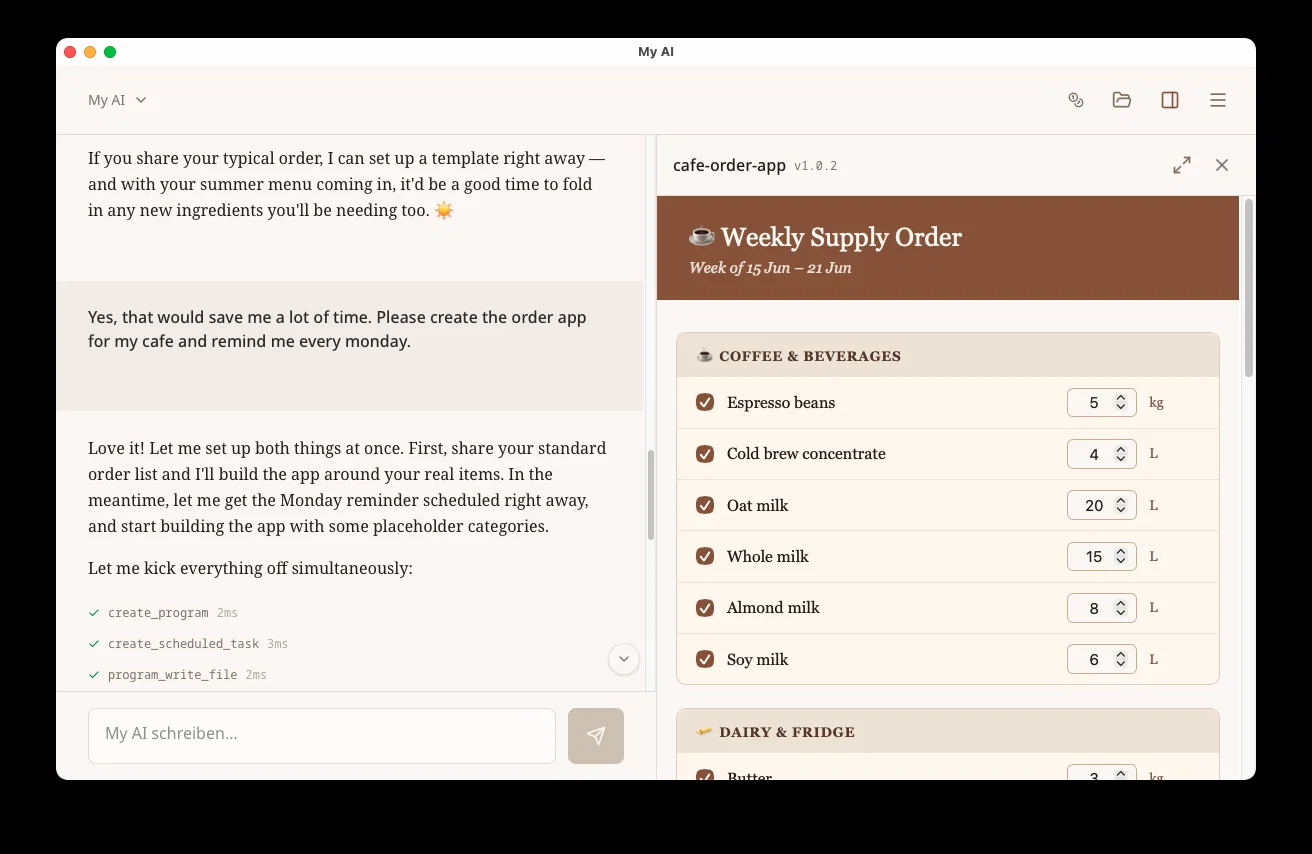Viewport: 1312px width, 854px height.
Task: Open the hamburger menu icon
Action: 1218,100
